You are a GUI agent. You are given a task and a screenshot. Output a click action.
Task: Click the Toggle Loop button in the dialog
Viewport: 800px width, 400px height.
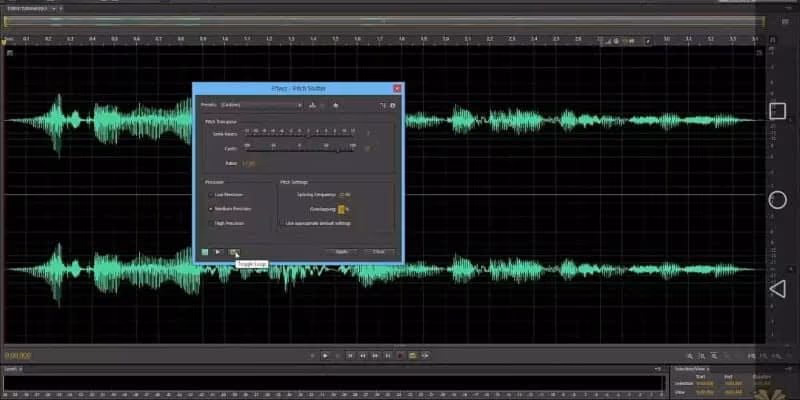click(233, 251)
